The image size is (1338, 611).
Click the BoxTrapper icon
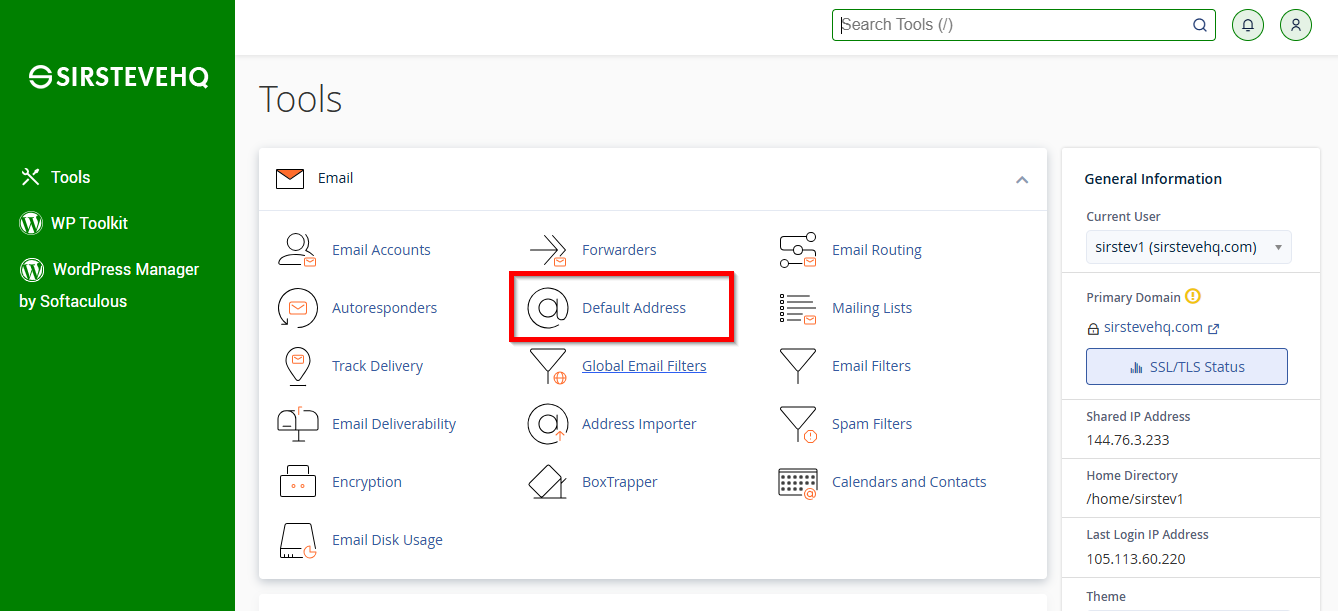pyautogui.click(x=548, y=482)
